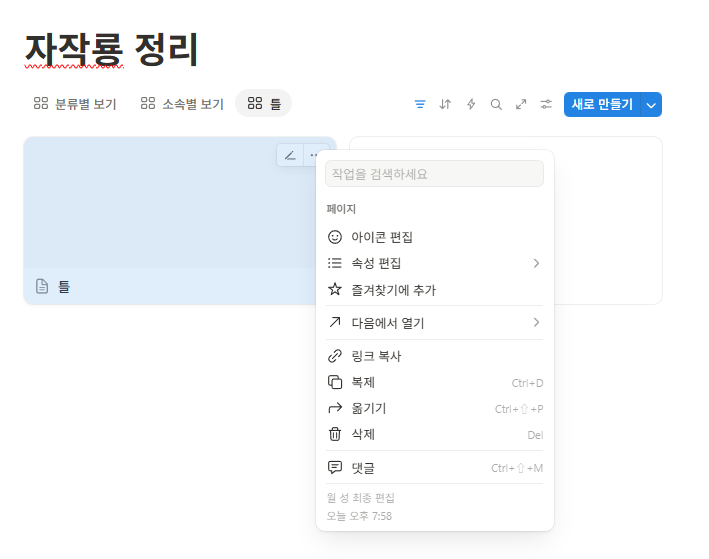Image resolution: width=709 pixels, height=559 pixels.
Task: Switch to the 분류별 보기 tab
Action: [x=75, y=104]
